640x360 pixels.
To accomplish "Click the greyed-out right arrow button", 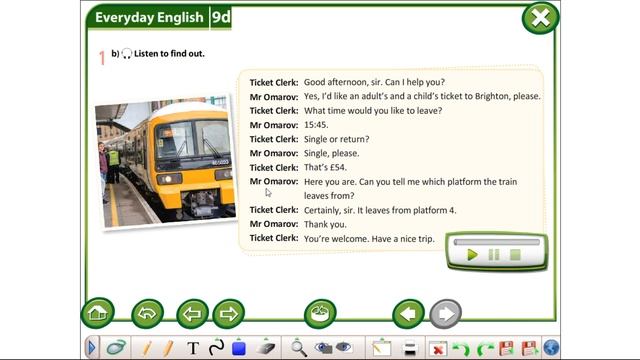I will tap(446, 313).
